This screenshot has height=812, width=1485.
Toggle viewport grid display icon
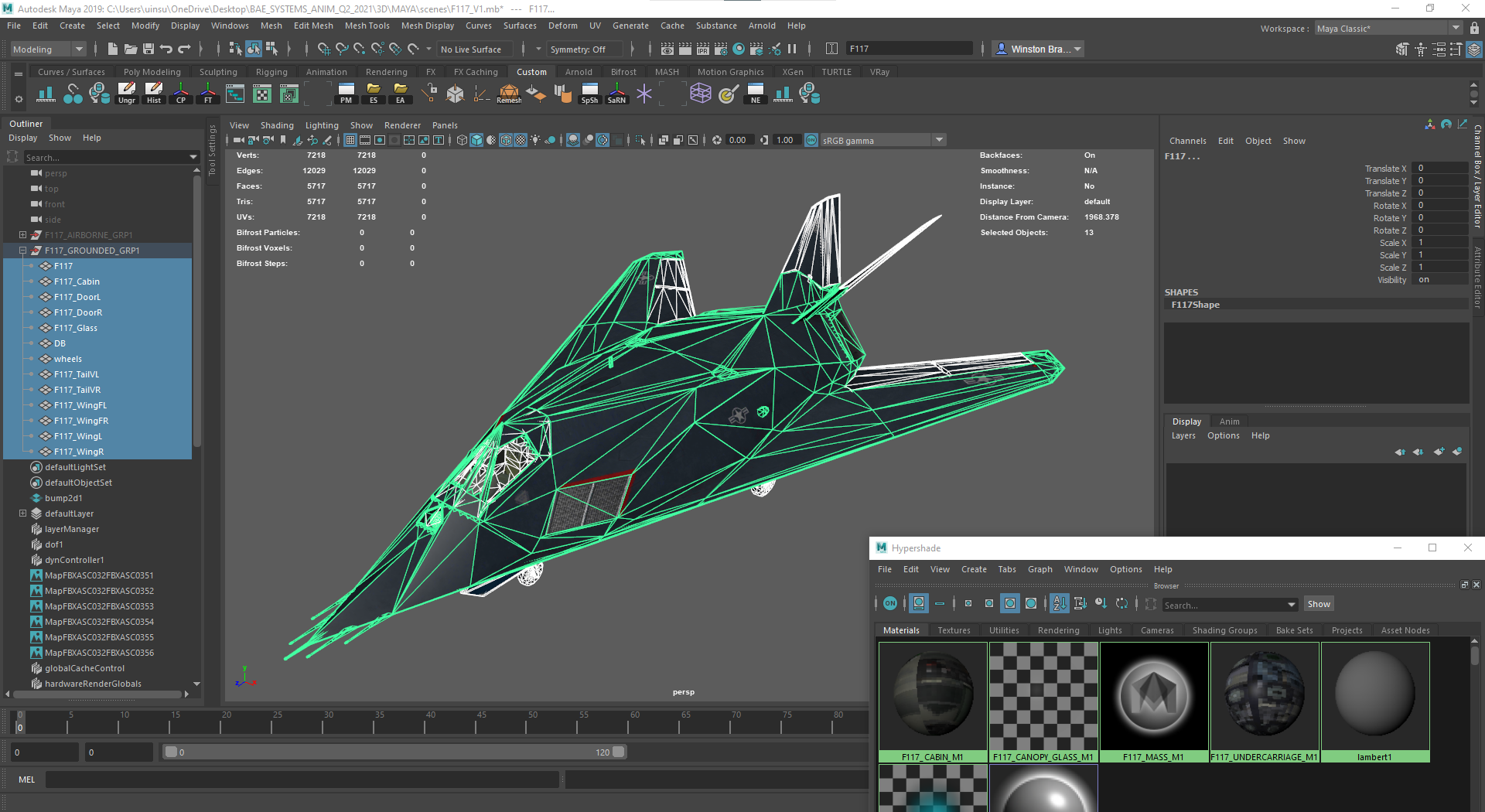350,140
